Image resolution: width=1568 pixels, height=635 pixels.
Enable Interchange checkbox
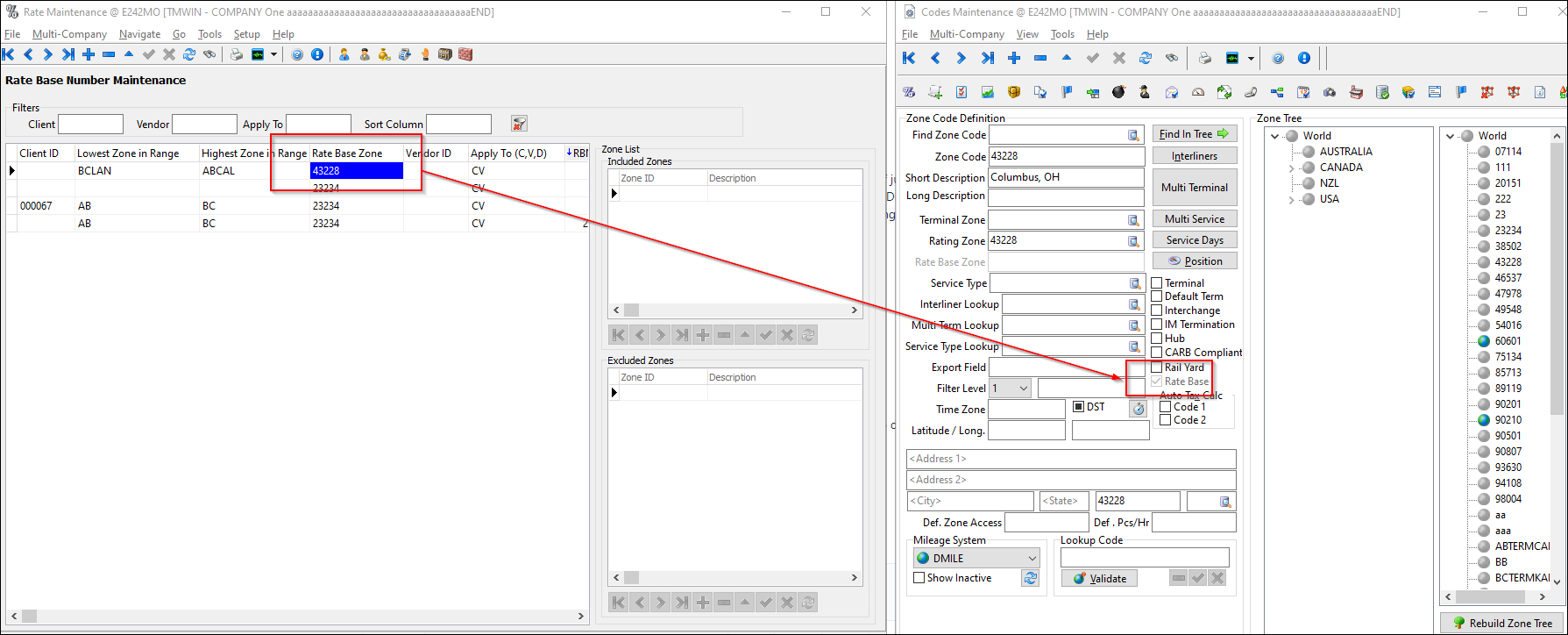pos(1157,310)
